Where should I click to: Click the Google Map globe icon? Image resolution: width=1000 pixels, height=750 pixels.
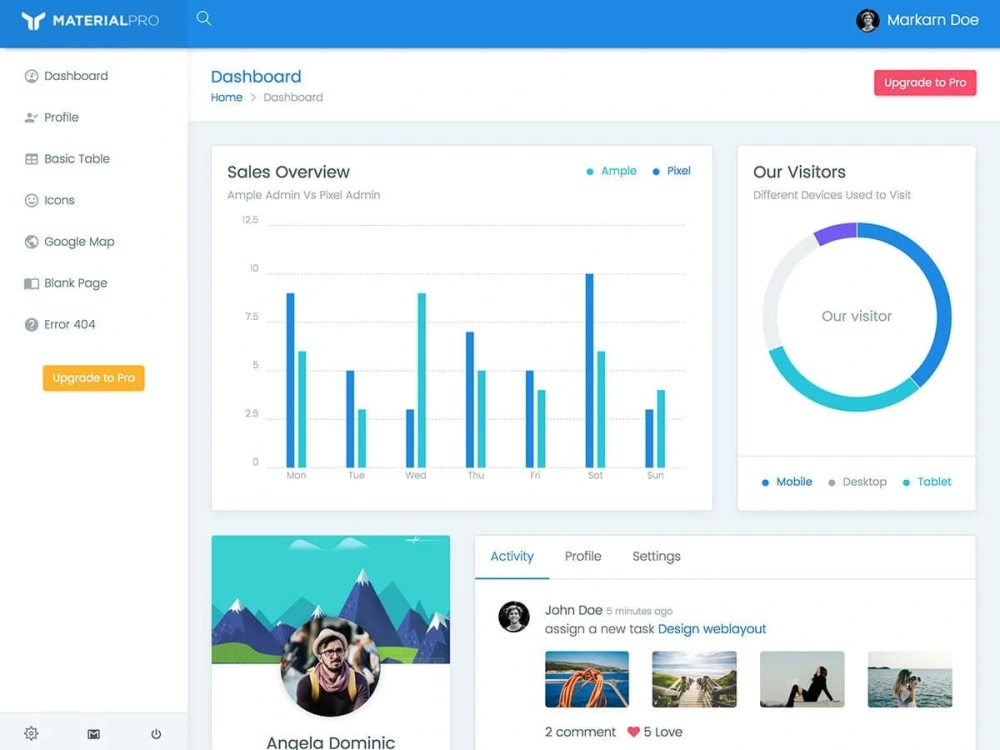pyautogui.click(x=31, y=242)
